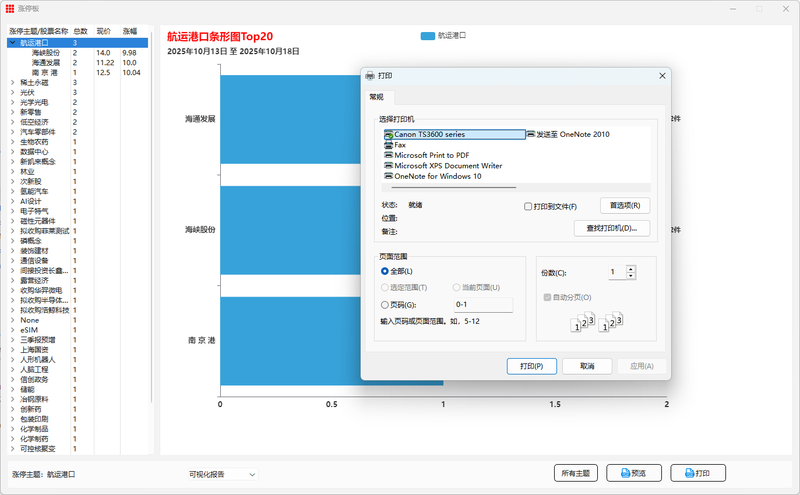
Task: Decrease copies with the down arrow
Action: [x=631, y=276]
